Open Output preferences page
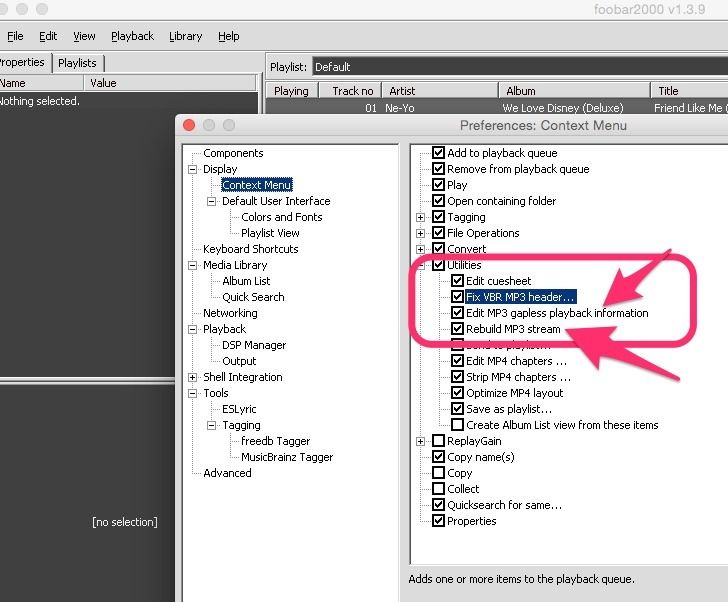The height and width of the screenshot is (602, 728). tap(239, 361)
